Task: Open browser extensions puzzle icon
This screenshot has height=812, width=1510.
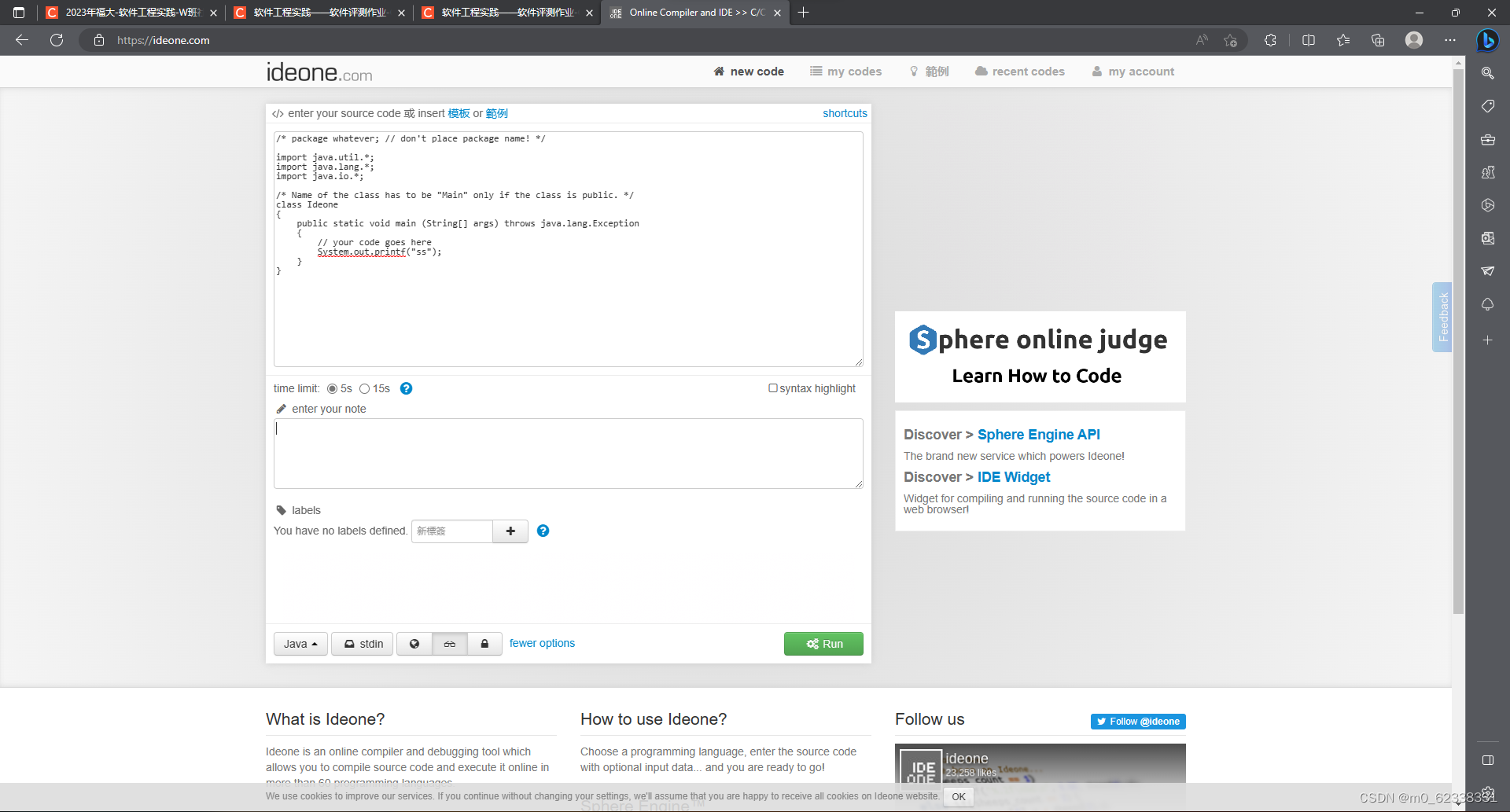Action: click(x=1270, y=40)
